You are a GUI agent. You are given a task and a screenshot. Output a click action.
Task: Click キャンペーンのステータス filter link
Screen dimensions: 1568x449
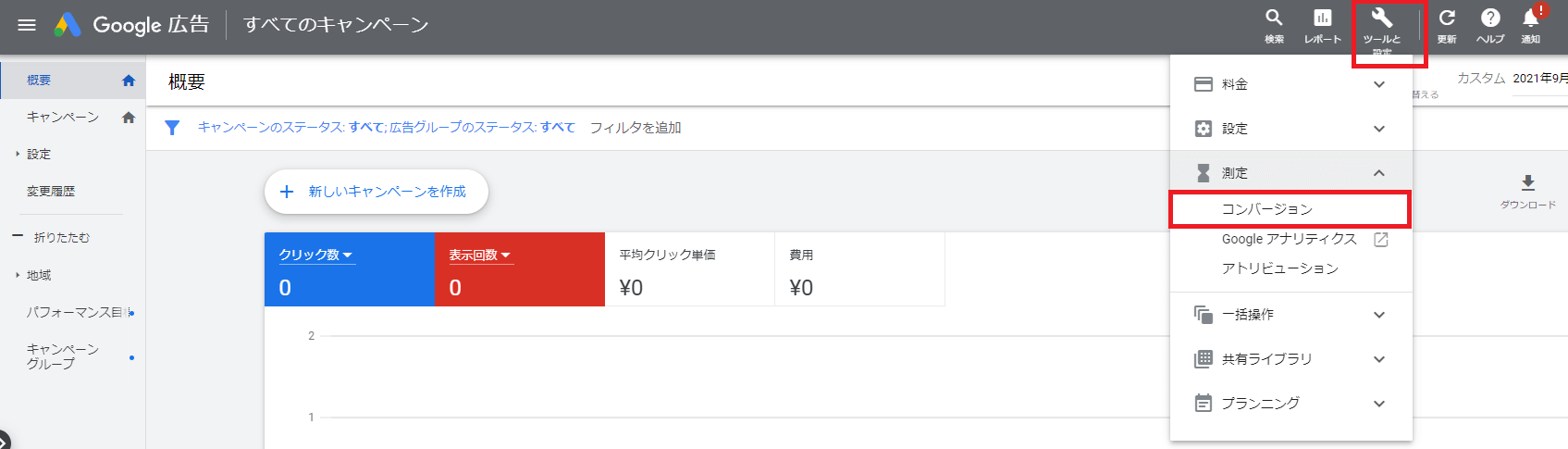(290, 128)
